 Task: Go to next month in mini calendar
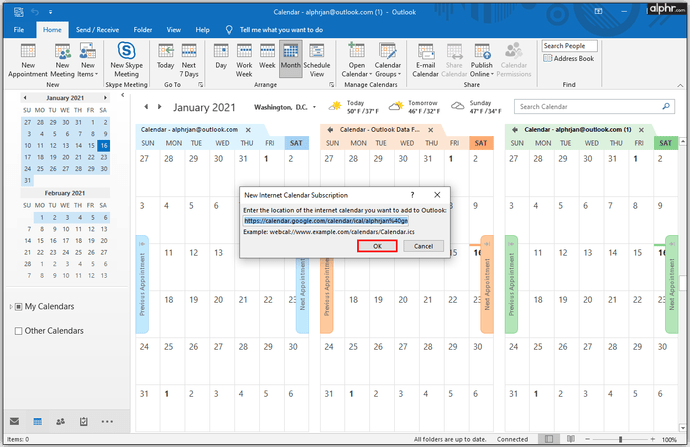coord(105,98)
